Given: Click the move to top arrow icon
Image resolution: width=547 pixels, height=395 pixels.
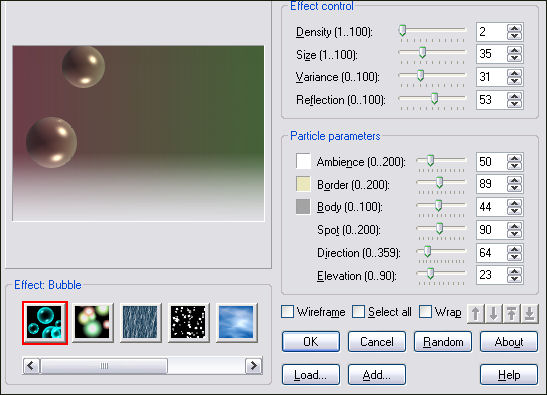Looking at the screenshot, I should pos(511,313).
